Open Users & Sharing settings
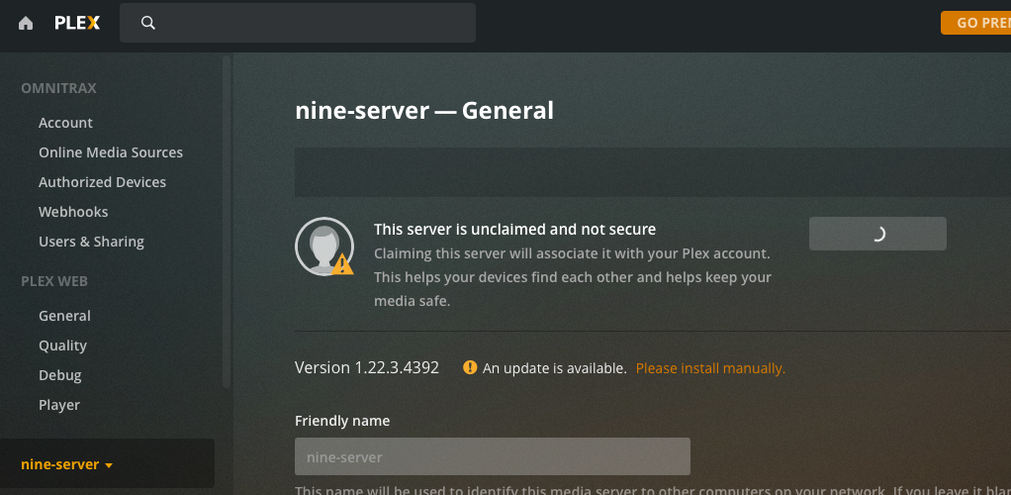This screenshot has width=1011, height=495. point(91,242)
